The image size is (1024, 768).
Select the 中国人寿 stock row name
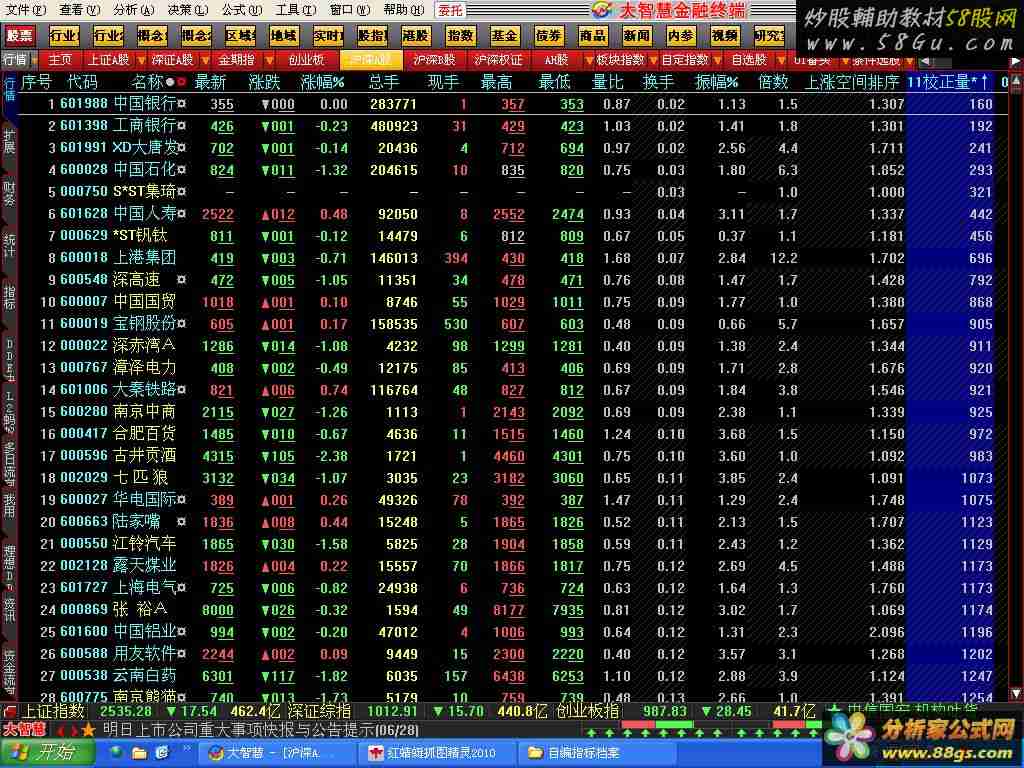coord(144,214)
